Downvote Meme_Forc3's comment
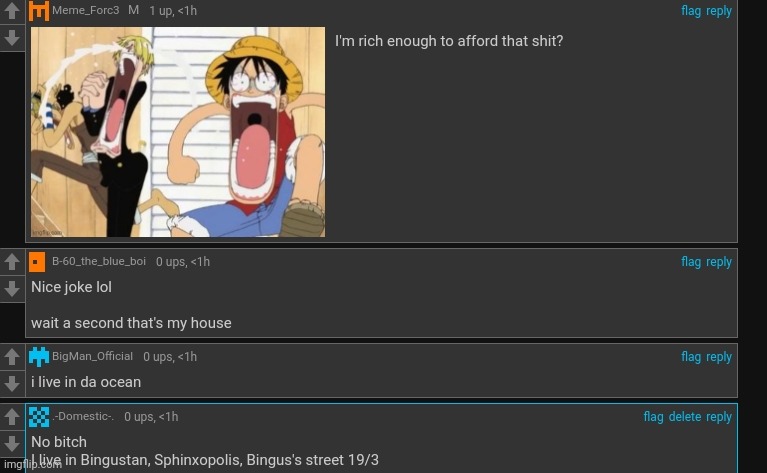This screenshot has height=473, width=767. pyautogui.click(x=11, y=38)
